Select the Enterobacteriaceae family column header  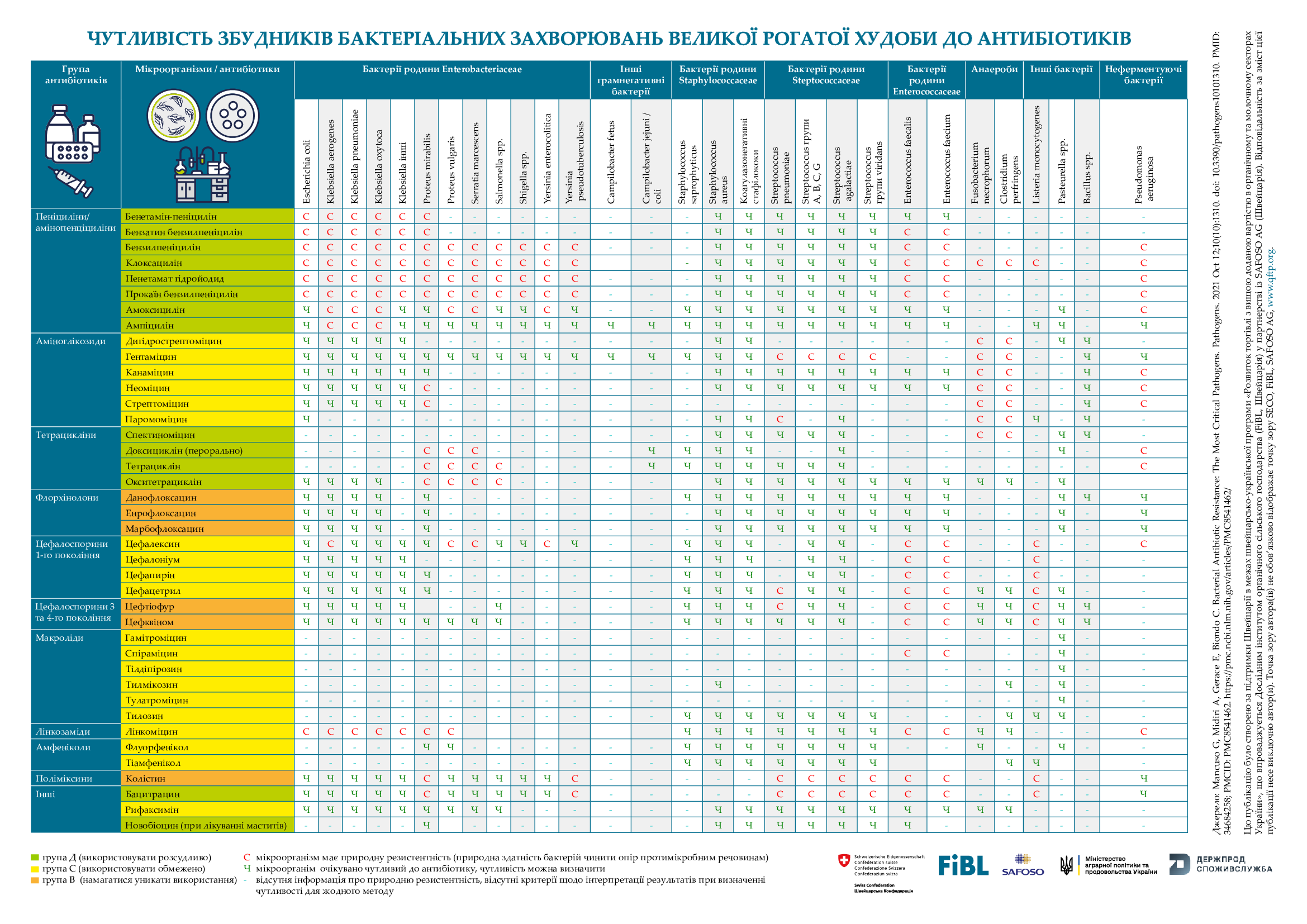pos(442,69)
